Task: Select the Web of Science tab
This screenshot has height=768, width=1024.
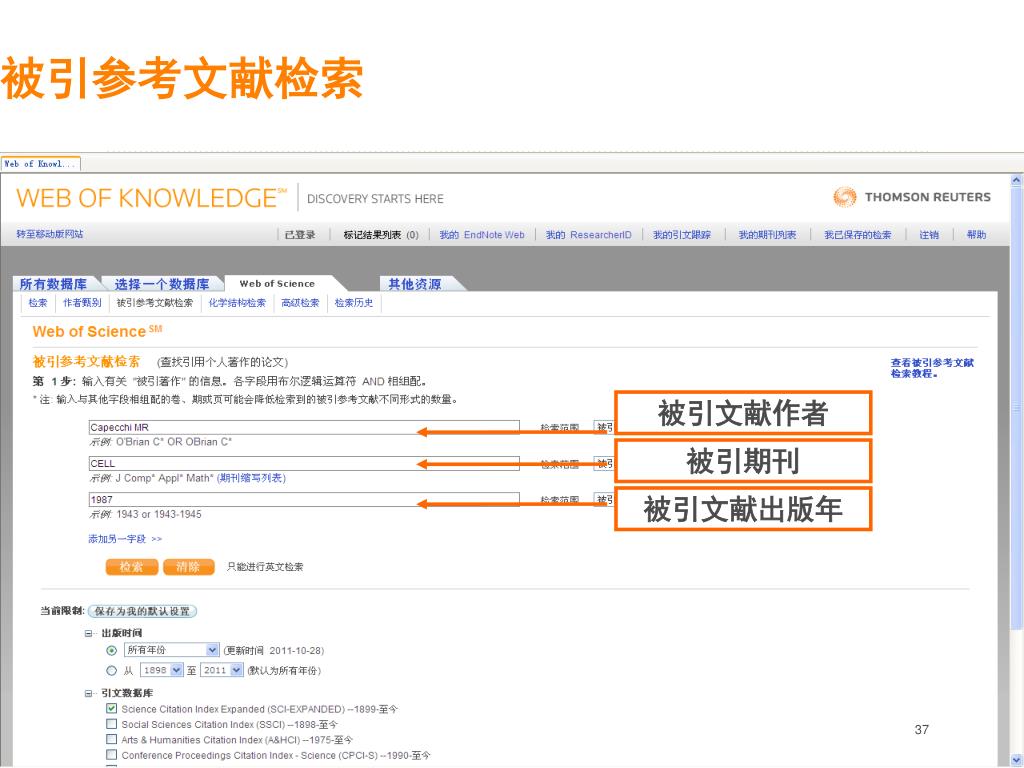Action: click(277, 283)
